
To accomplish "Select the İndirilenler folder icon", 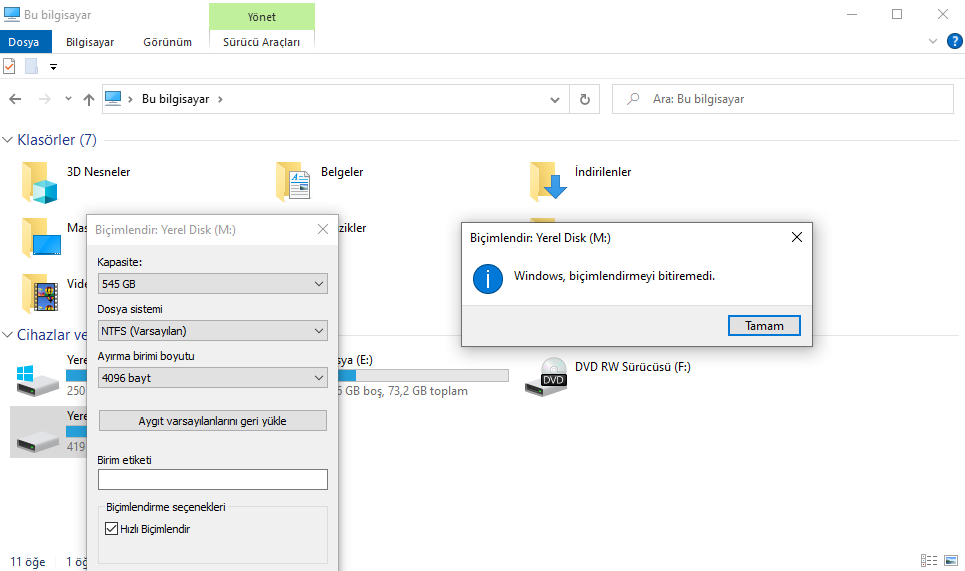I will 548,182.
